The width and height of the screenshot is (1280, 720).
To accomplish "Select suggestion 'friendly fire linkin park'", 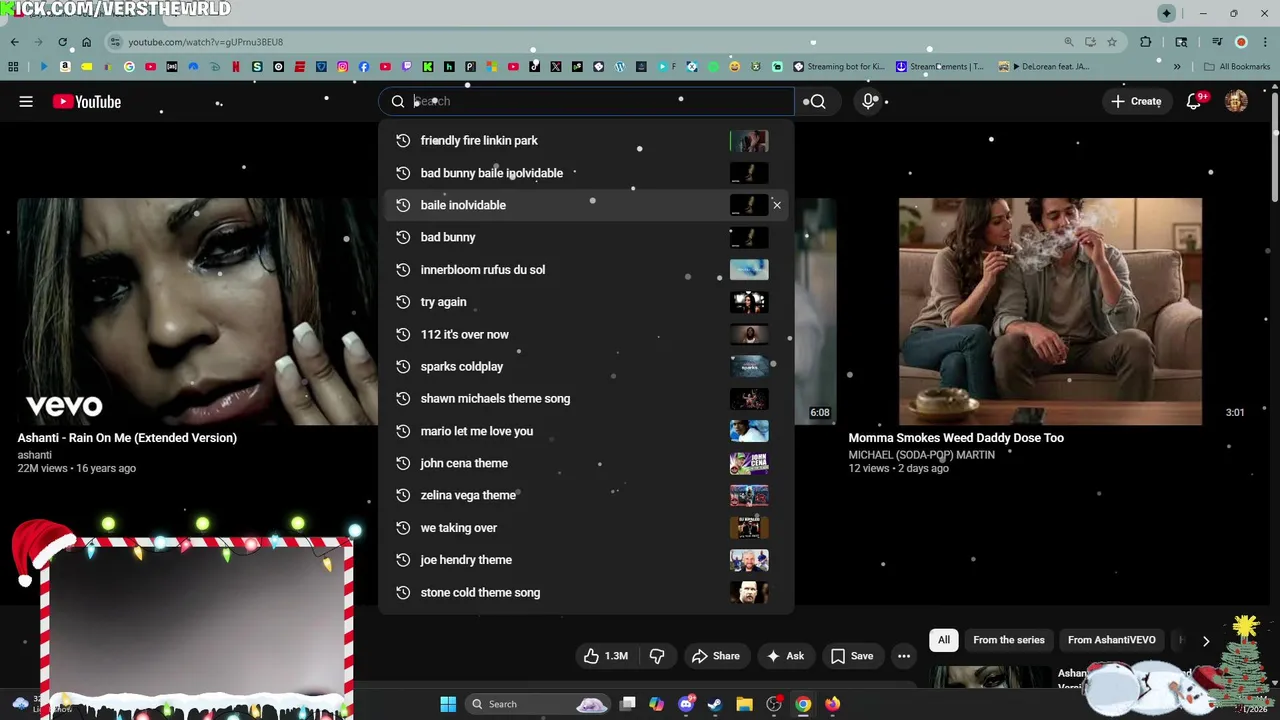I will pyautogui.click(x=586, y=141).
